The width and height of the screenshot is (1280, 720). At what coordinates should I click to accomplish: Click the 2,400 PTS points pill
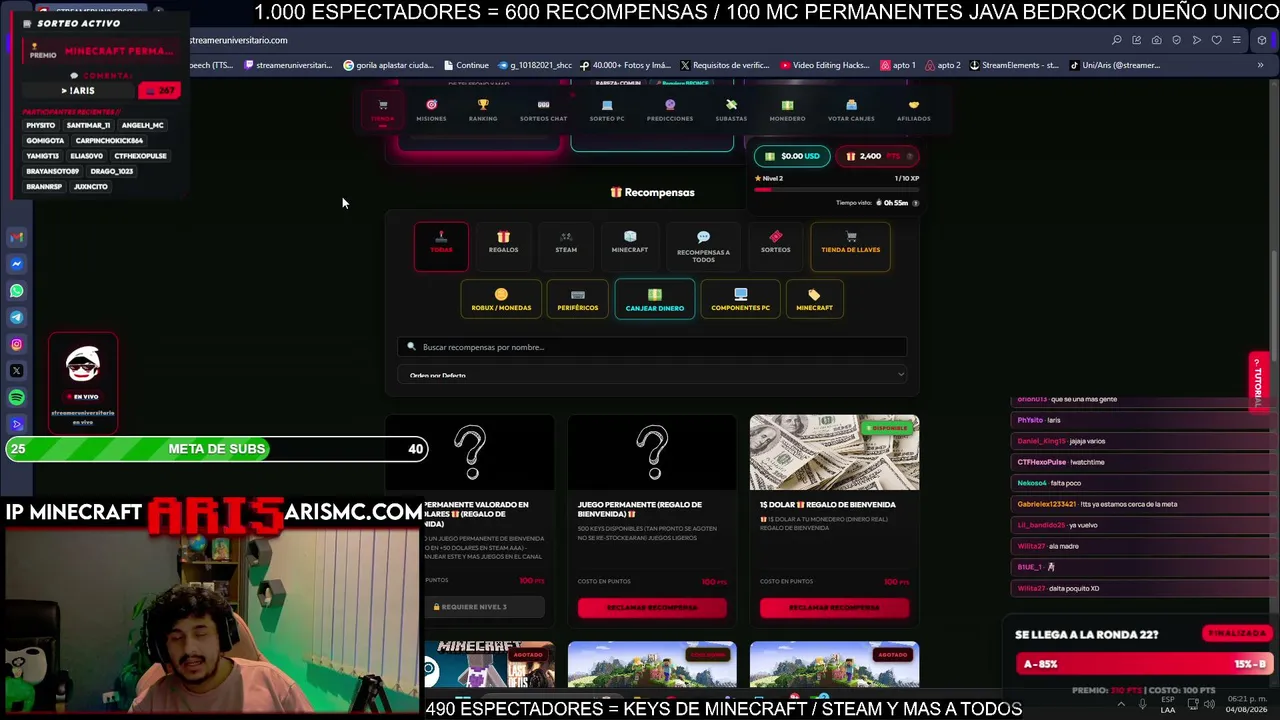pyautogui.click(x=877, y=156)
